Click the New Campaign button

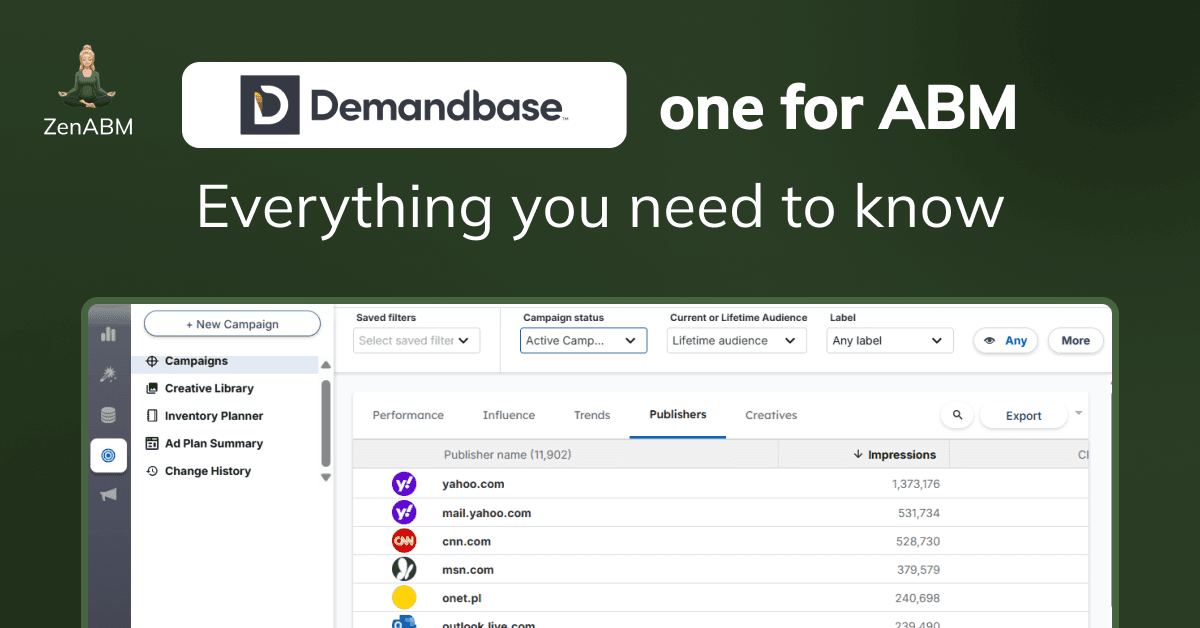pyautogui.click(x=232, y=323)
